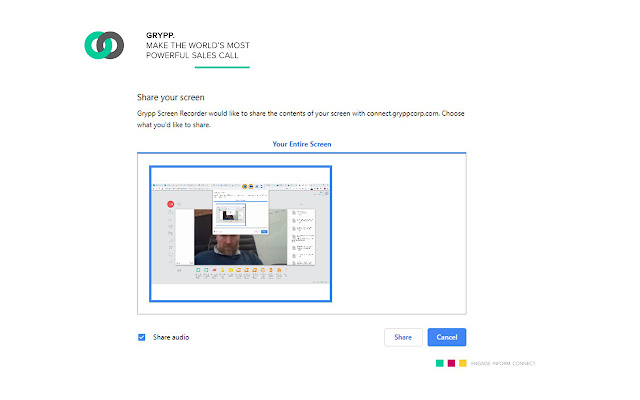Click the 'Share your screen' heading text
Screen dimensions: 640x400
(171, 97)
